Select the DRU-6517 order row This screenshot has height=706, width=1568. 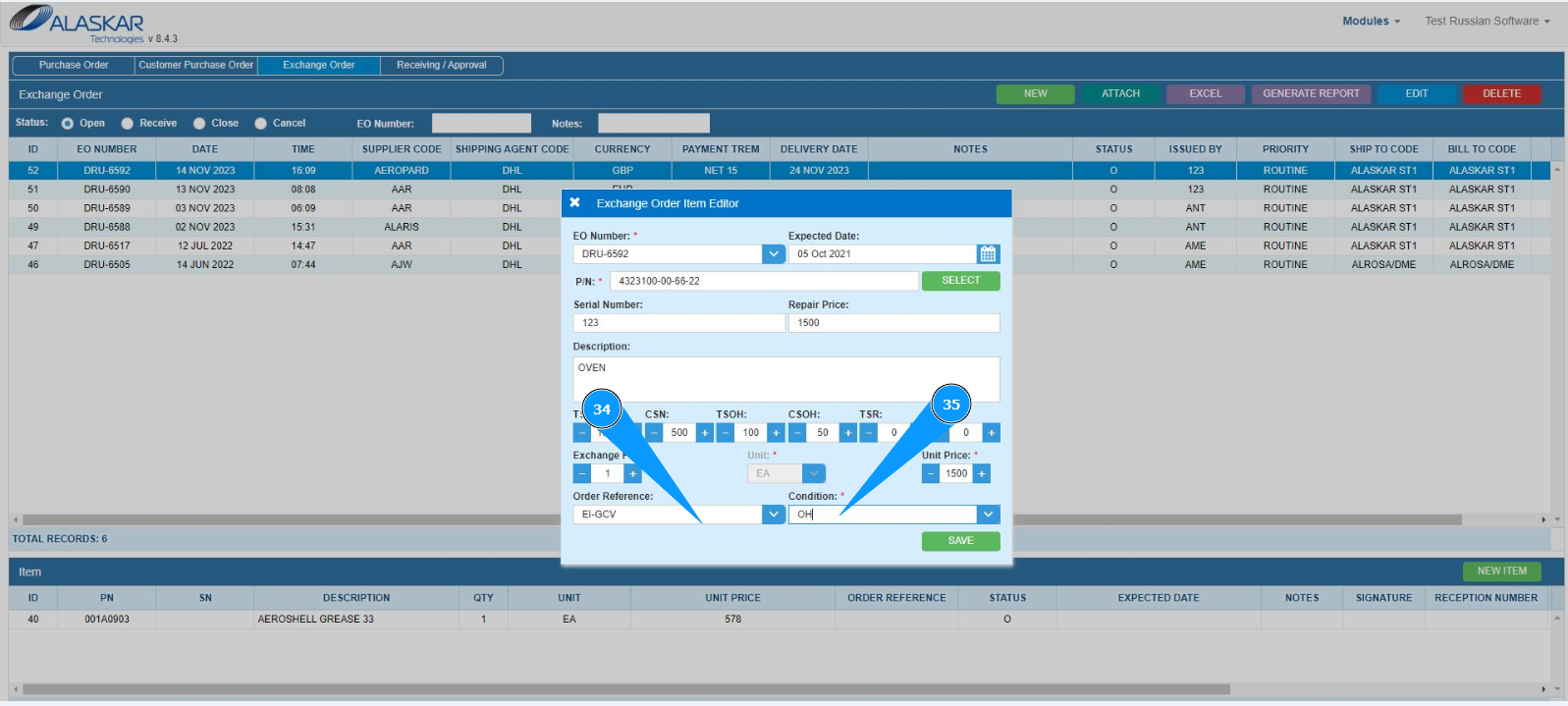tap(780, 245)
